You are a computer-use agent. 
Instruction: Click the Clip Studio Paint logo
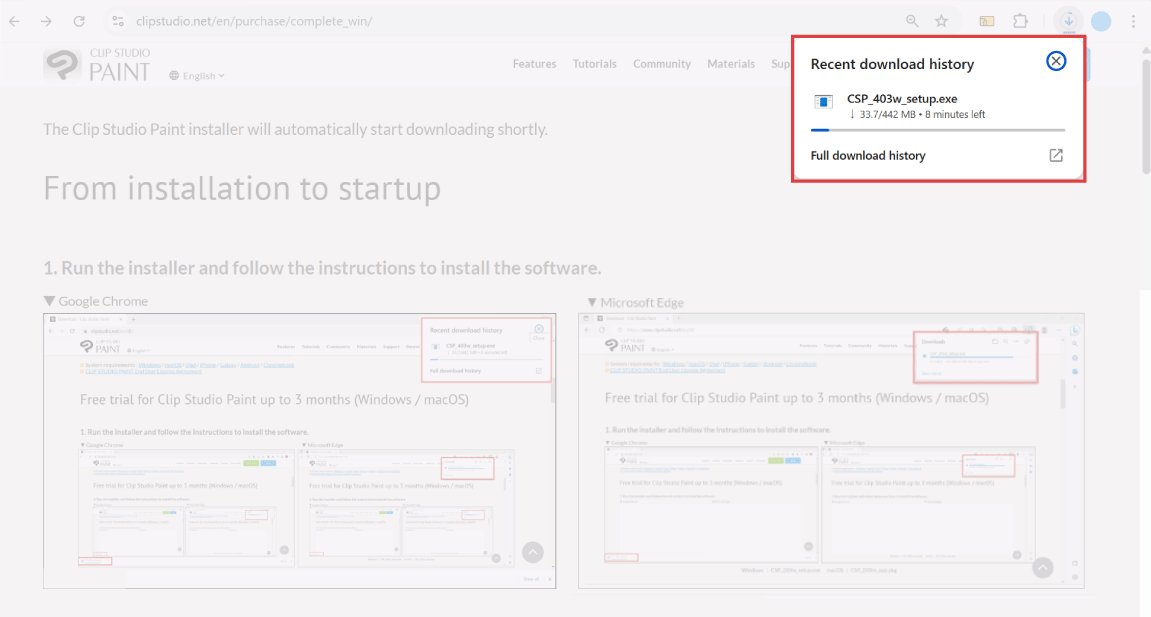(x=97, y=64)
